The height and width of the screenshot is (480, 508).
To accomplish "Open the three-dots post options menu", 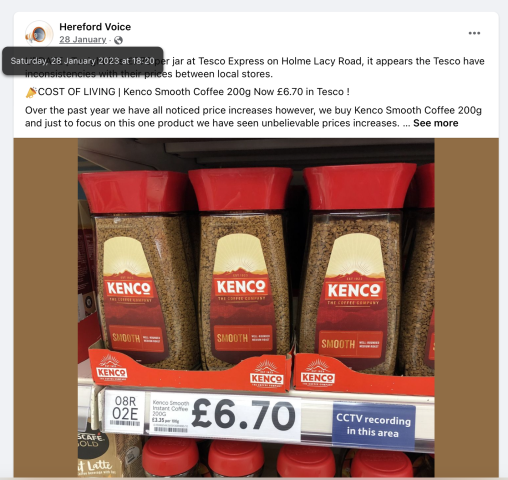I will click(x=474, y=33).
